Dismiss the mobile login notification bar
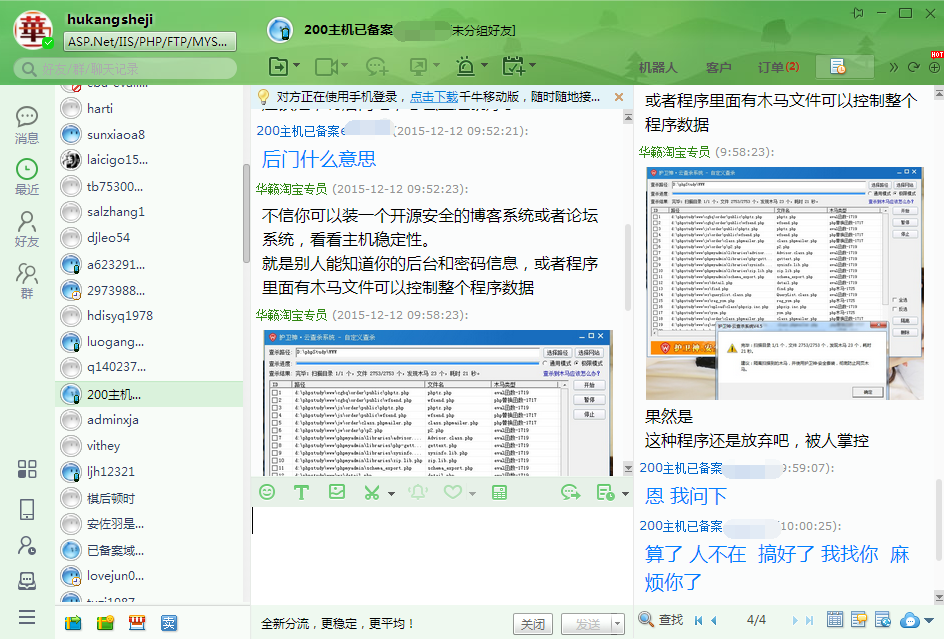This screenshot has width=944, height=639. tap(618, 96)
